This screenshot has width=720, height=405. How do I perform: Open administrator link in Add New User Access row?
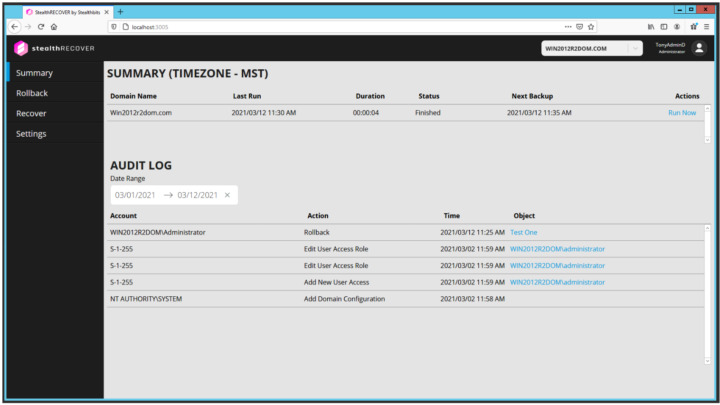[557, 282]
